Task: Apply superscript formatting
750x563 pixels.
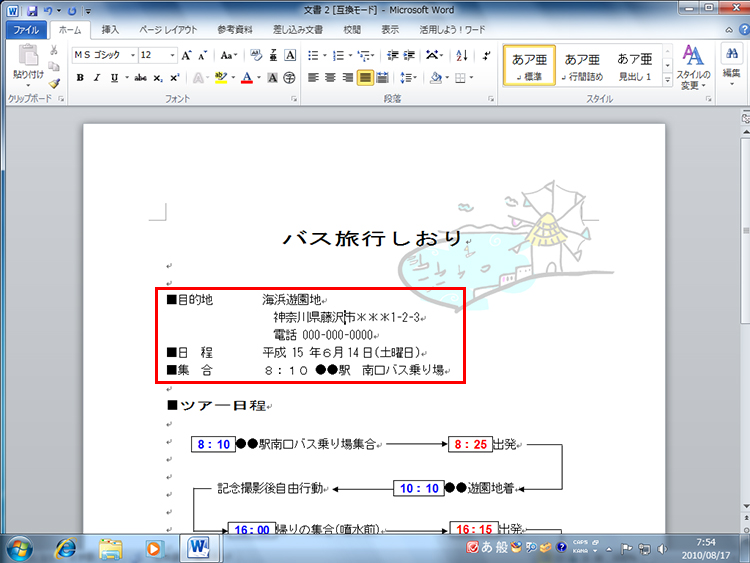Action: (x=175, y=77)
